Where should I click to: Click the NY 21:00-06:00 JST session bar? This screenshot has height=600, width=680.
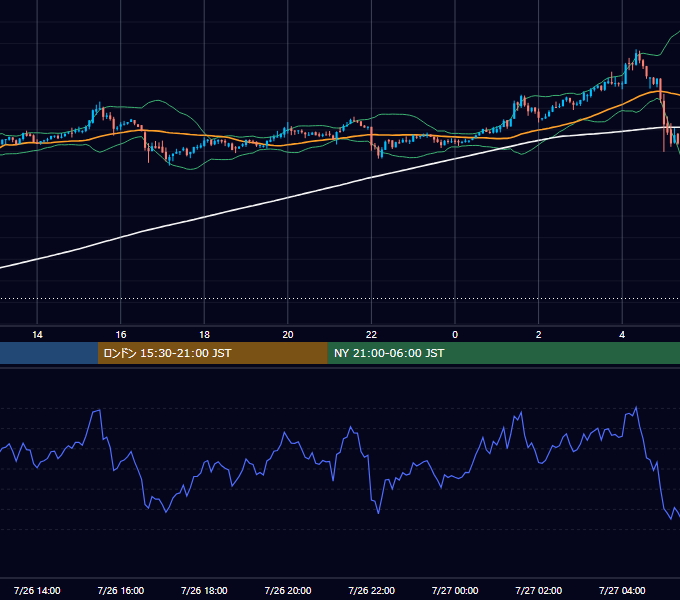point(503,353)
